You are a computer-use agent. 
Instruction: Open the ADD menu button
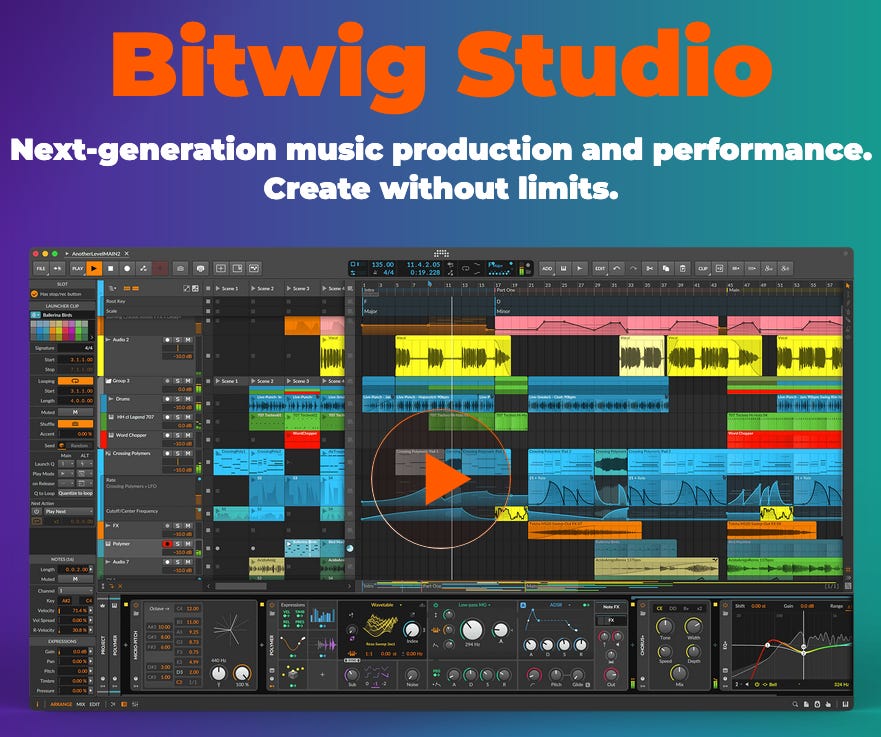point(547,269)
